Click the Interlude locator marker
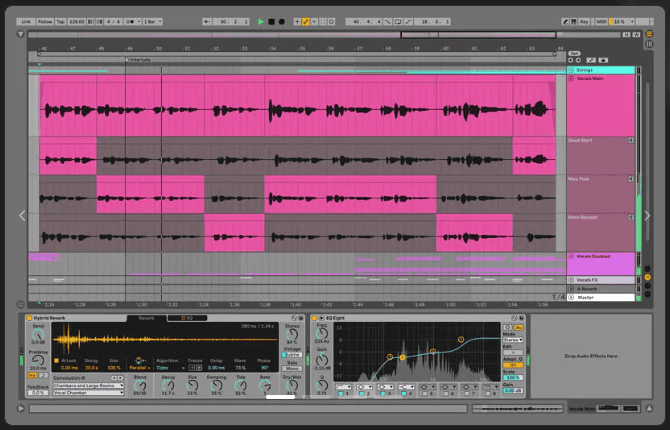The width and height of the screenshot is (670, 430). 138,60
